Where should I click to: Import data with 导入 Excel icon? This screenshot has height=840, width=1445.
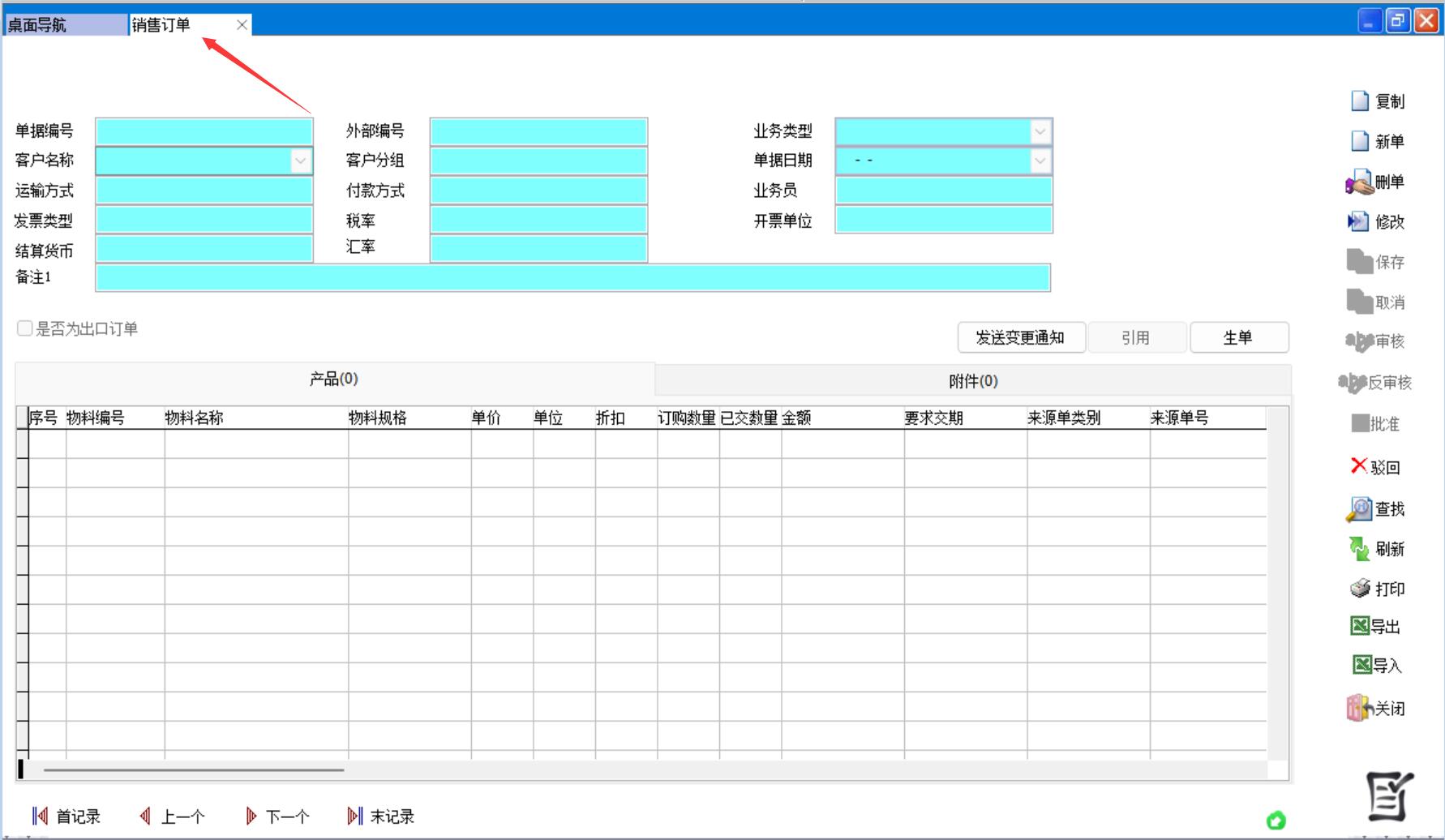1361,666
